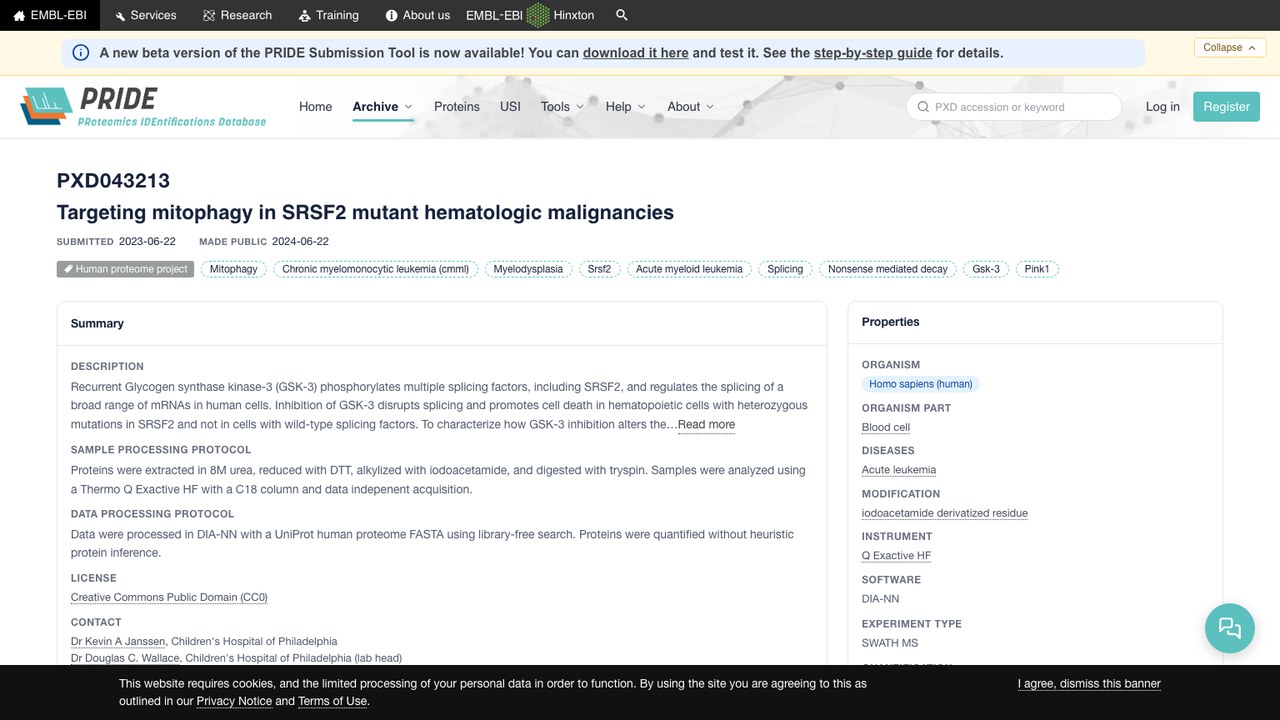Collapse the announcement banner
The image size is (1280, 720).
coord(1230,47)
